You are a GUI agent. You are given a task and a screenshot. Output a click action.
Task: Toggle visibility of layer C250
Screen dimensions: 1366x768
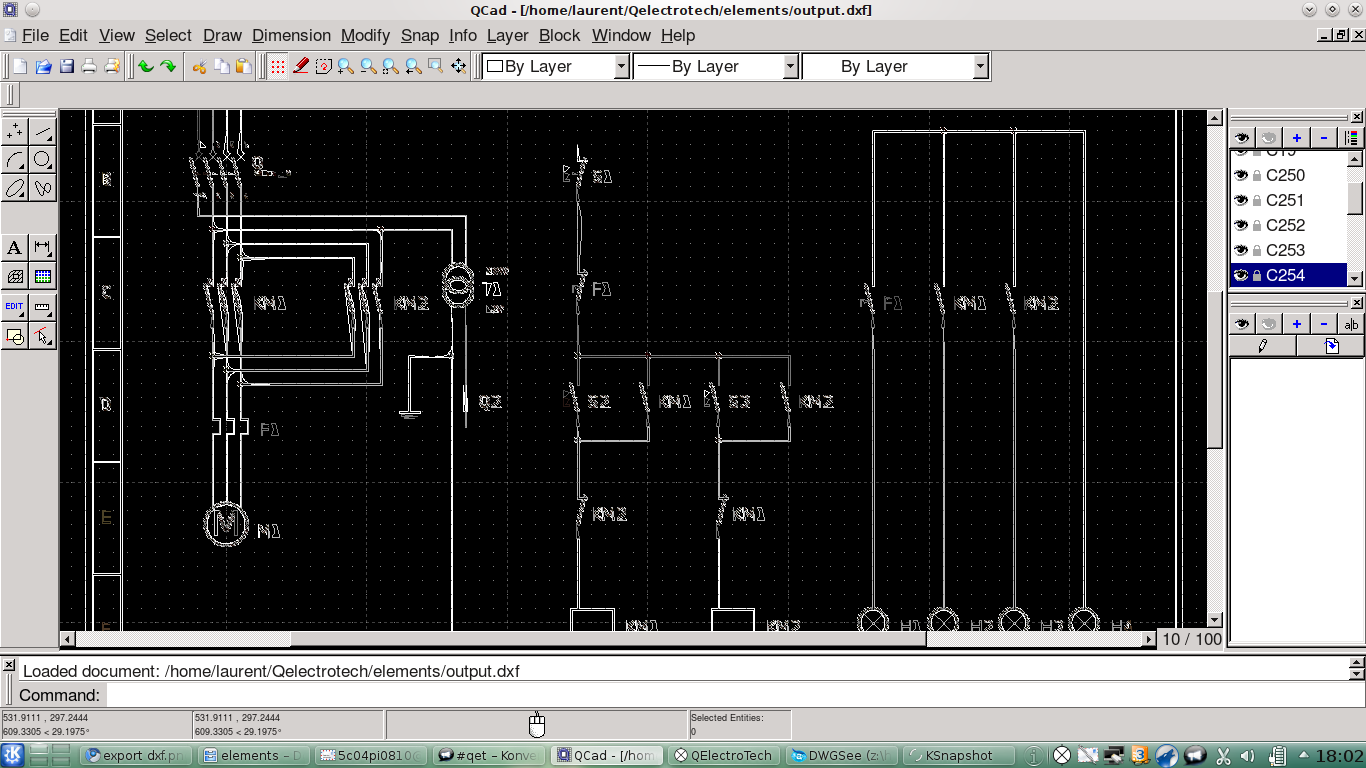1242,175
